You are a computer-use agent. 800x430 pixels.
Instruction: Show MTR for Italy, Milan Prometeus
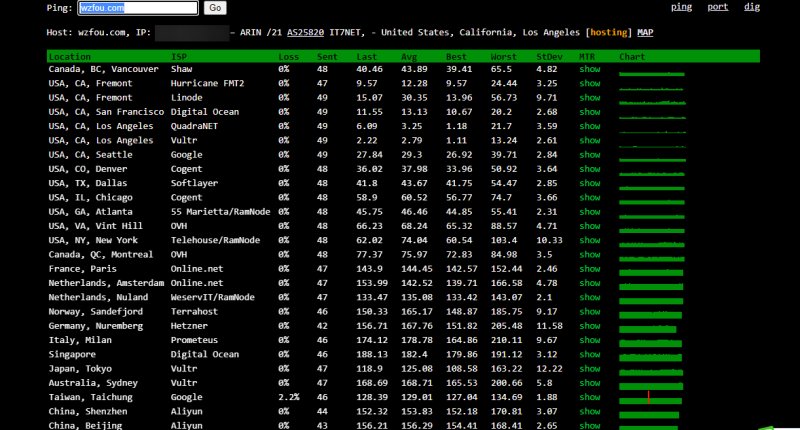click(x=589, y=340)
